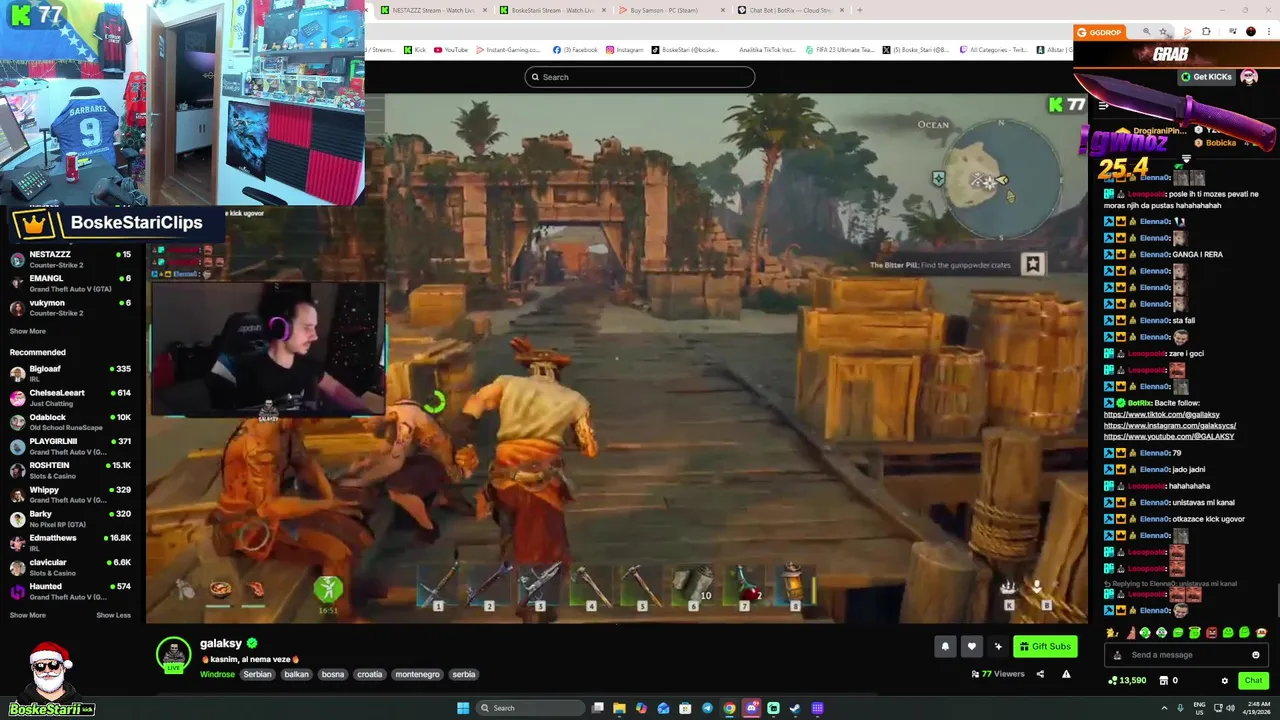1280x720 pixels.
Task: Open Windows Start menu
Action: 463,708
